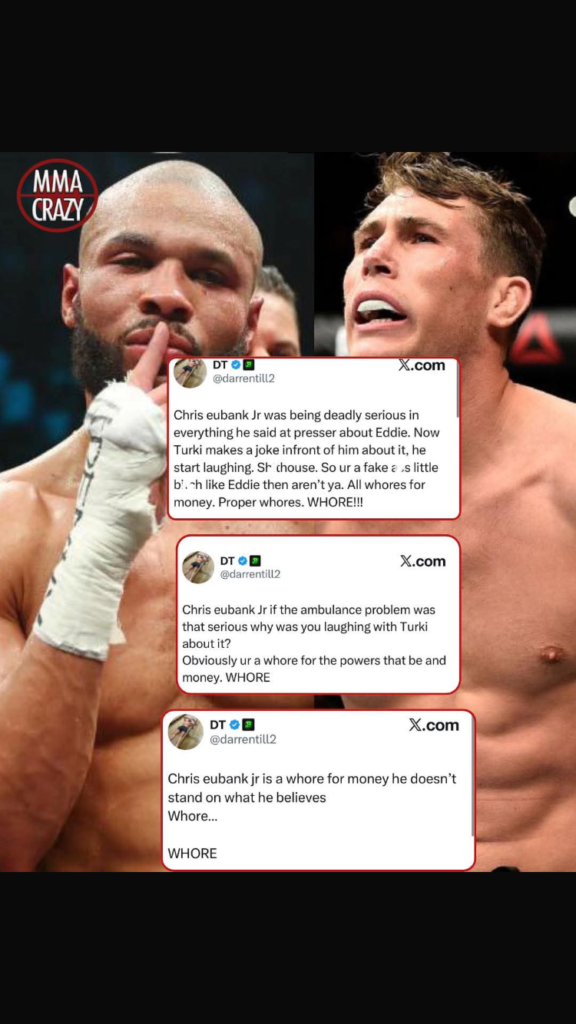Click the green square affiliate badge in the middle tweet
This screenshot has width=576, height=1024.
click(x=255, y=560)
